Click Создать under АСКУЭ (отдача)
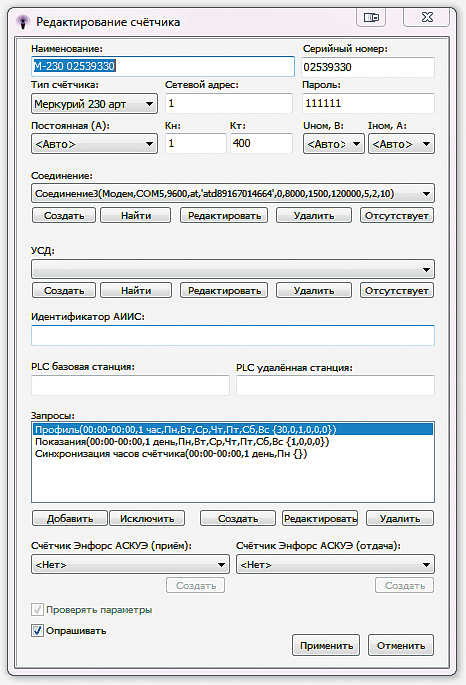Screen dimensions: 466x685 coord(404,585)
